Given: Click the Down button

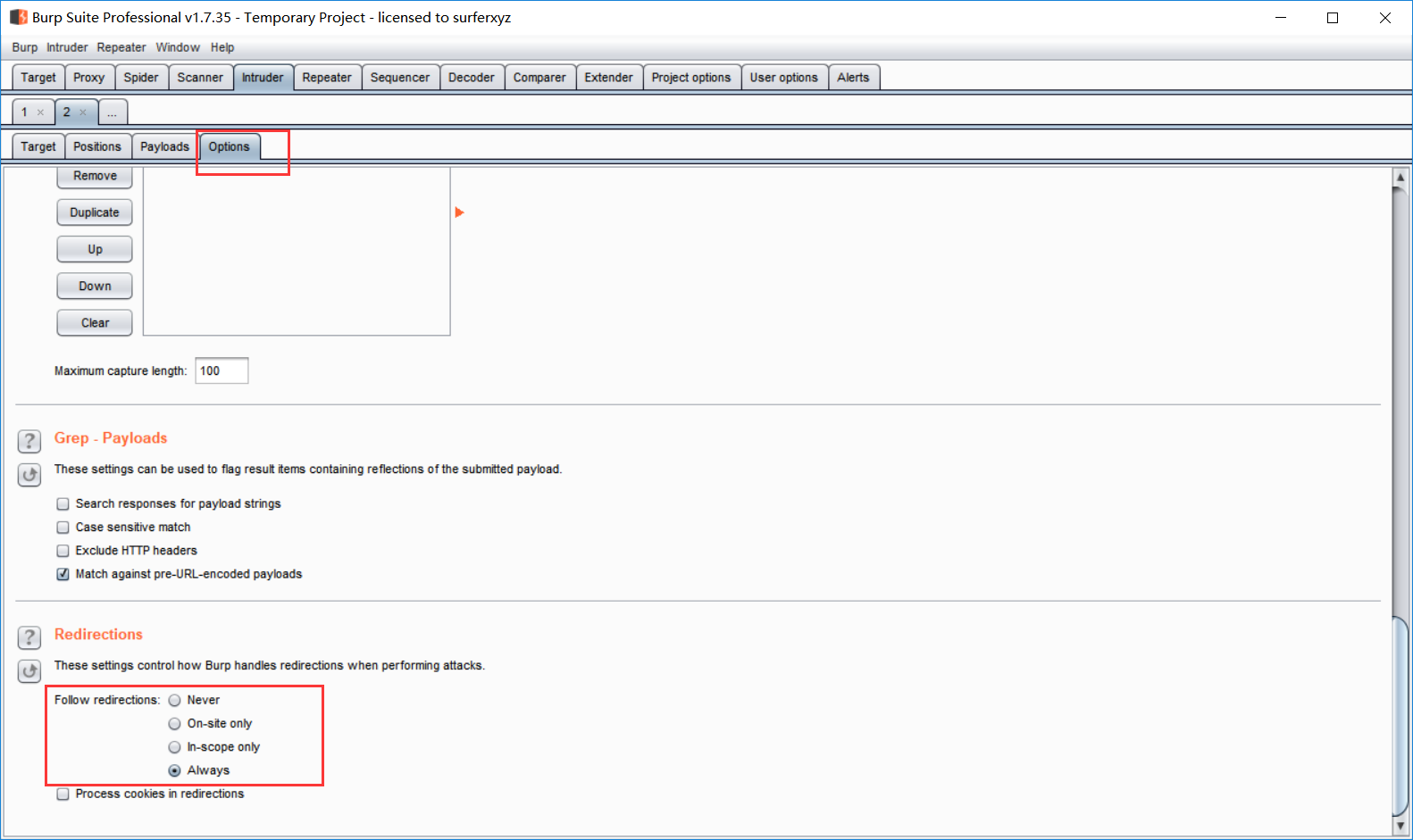Looking at the screenshot, I should (x=95, y=286).
